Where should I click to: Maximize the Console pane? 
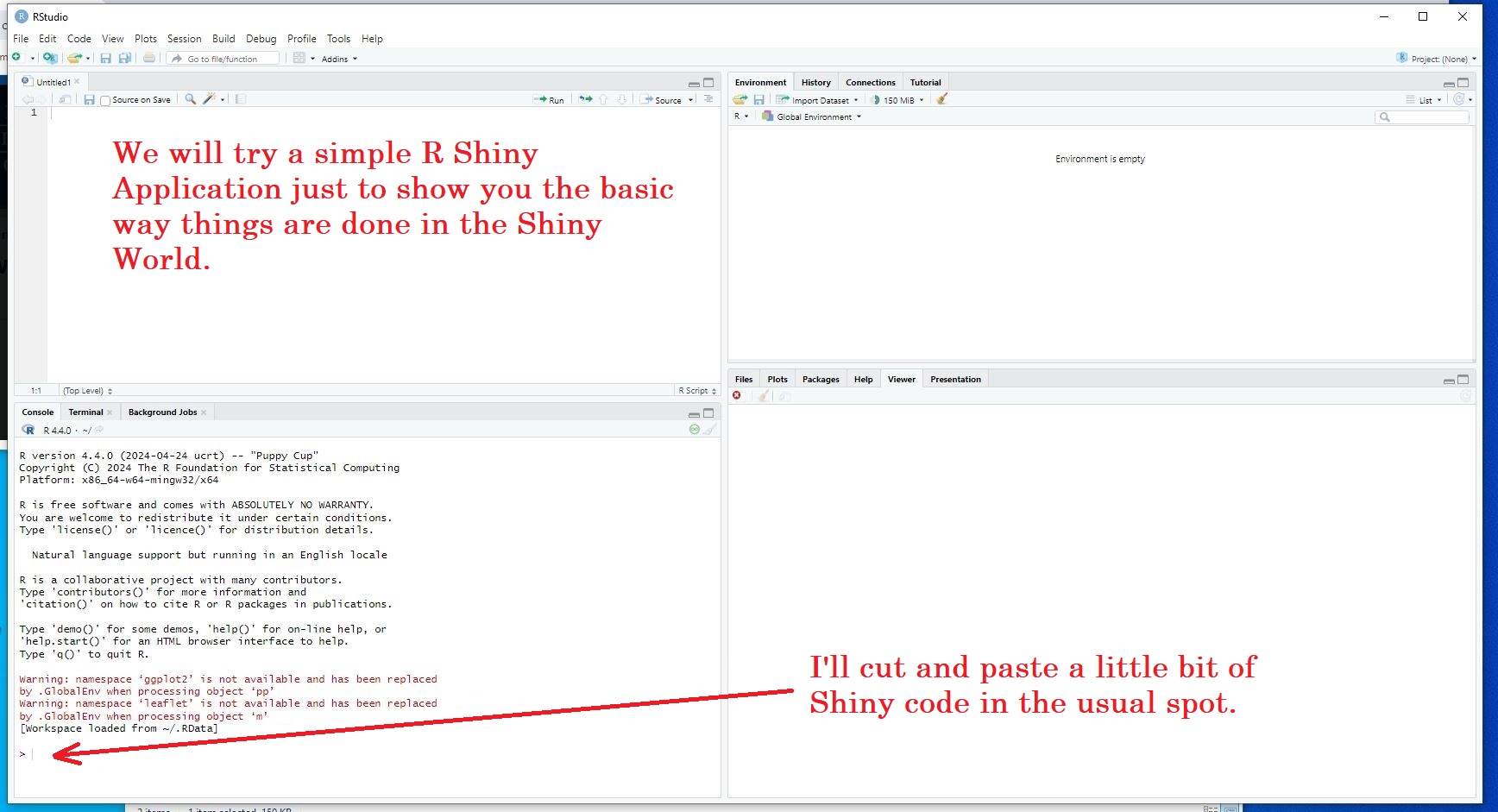708,413
